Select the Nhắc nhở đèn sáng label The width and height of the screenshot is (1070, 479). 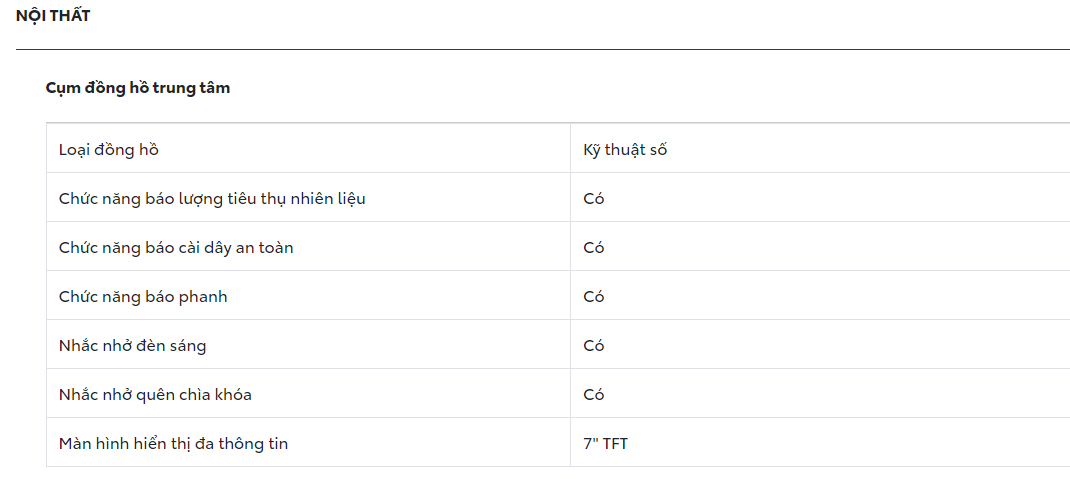point(133,346)
